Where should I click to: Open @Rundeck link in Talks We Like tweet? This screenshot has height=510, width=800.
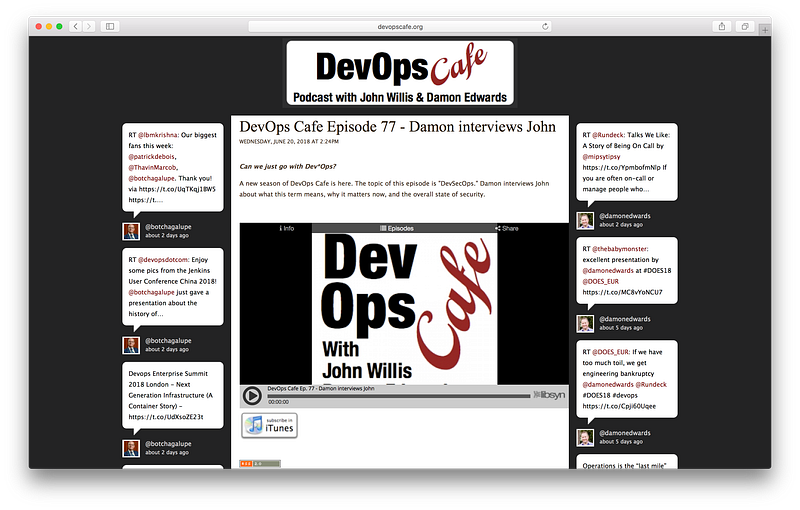coord(608,135)
